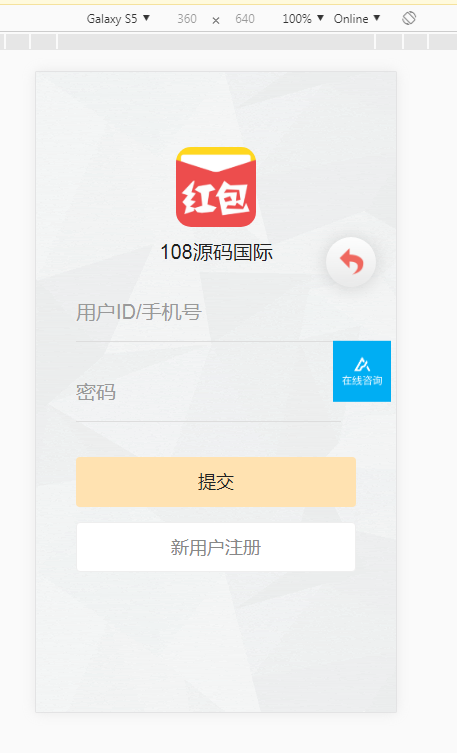Click the × separator between viewport dimensions
The image size is (457, 753).
point(216,20)
